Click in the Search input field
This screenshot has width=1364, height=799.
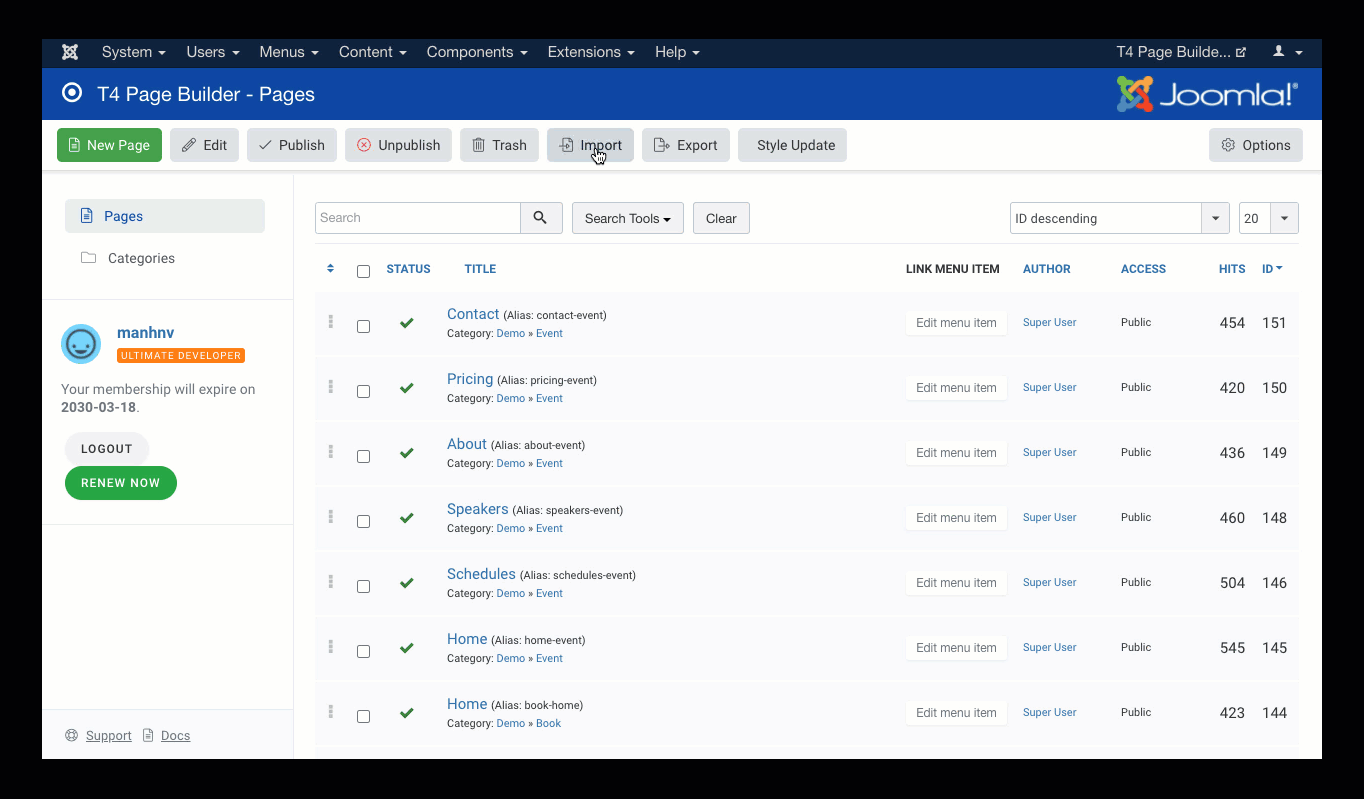[418, 218]
